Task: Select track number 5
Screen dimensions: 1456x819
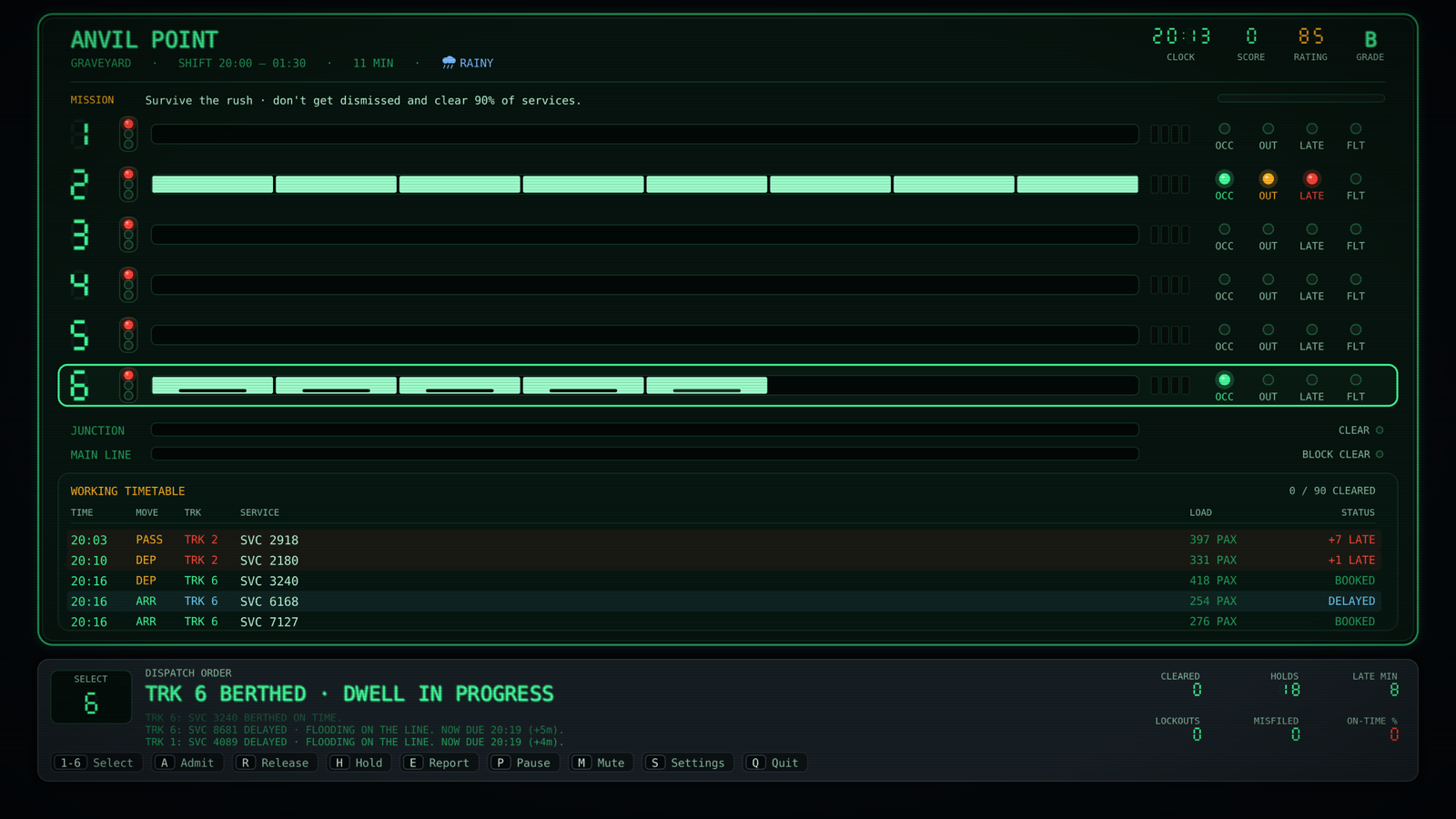Action: tap(80, 335)
